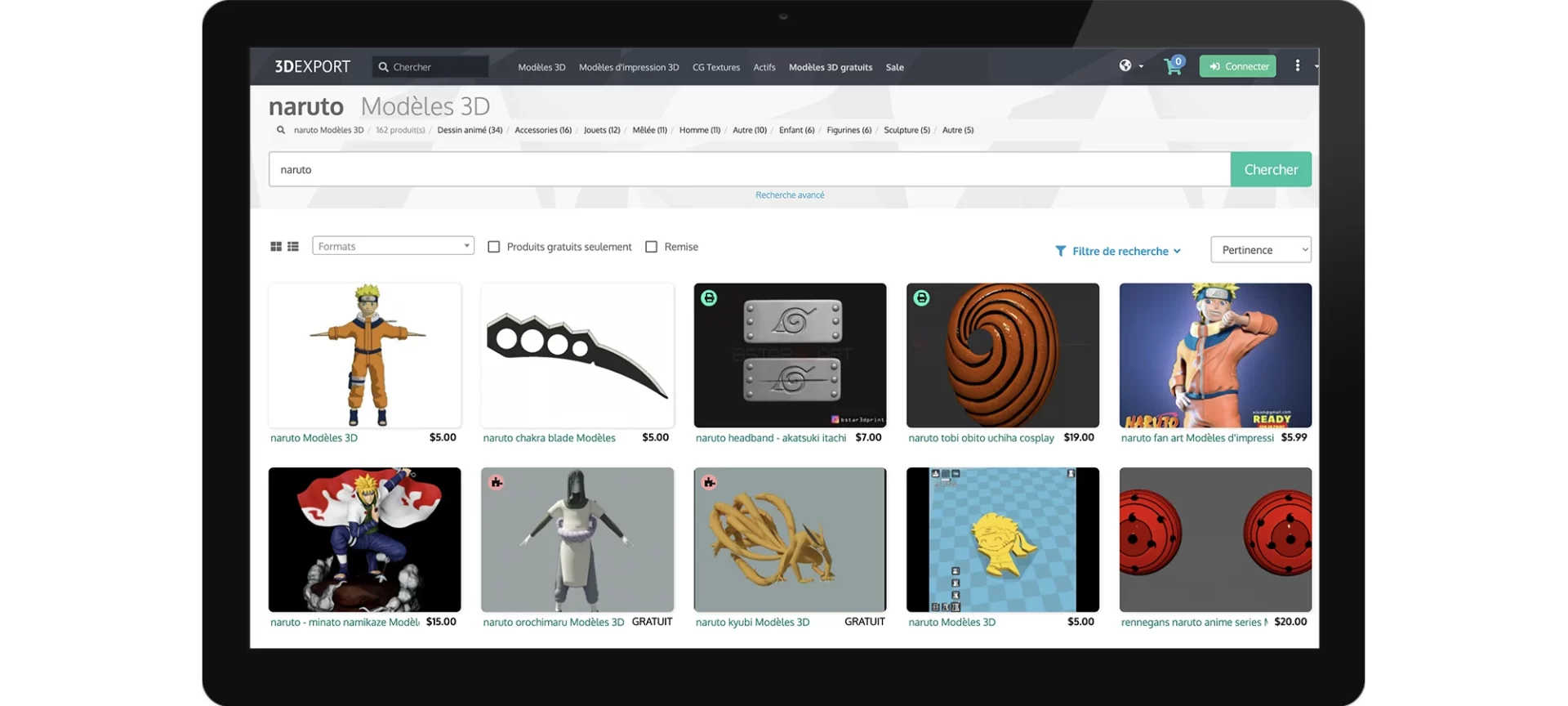This screenshot has height=706, width=1568.
Task: Click badge icon on tobi obito thumbnail
Action: [921, 298]
